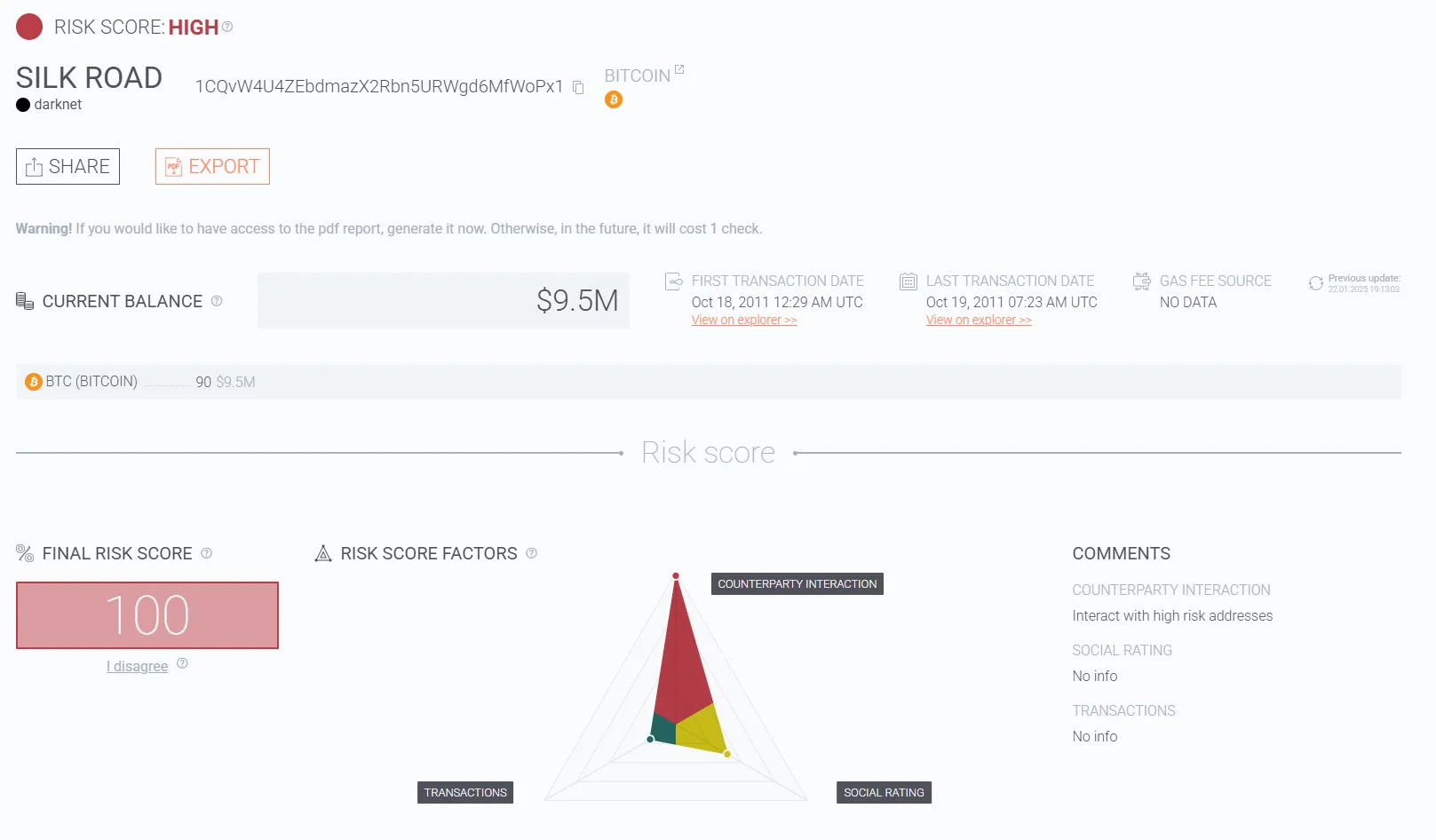Open last transaction View on explorer link
The height and width of the screenshot is (840, 1436).
(x=979, y=320)
